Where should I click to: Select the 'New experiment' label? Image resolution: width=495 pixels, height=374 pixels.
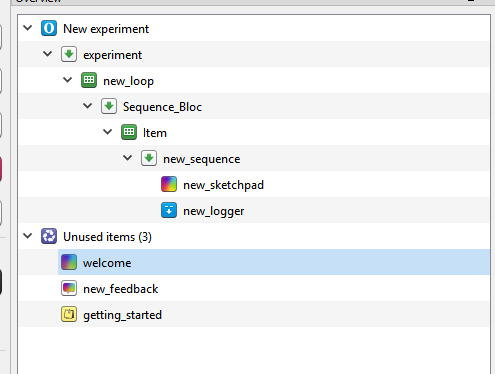point(106,29)
